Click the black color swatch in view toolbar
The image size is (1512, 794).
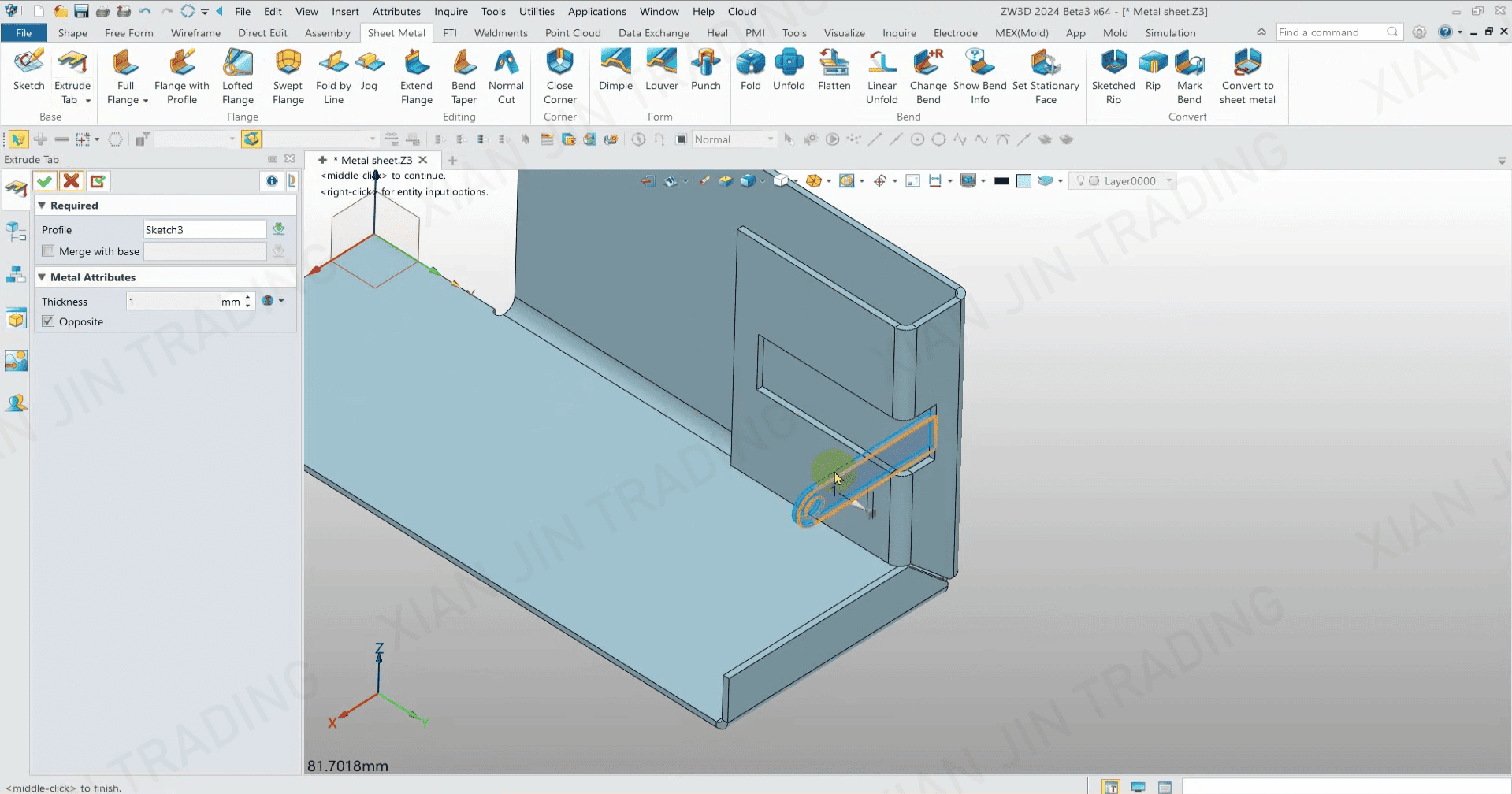[x=1001, y=181]
